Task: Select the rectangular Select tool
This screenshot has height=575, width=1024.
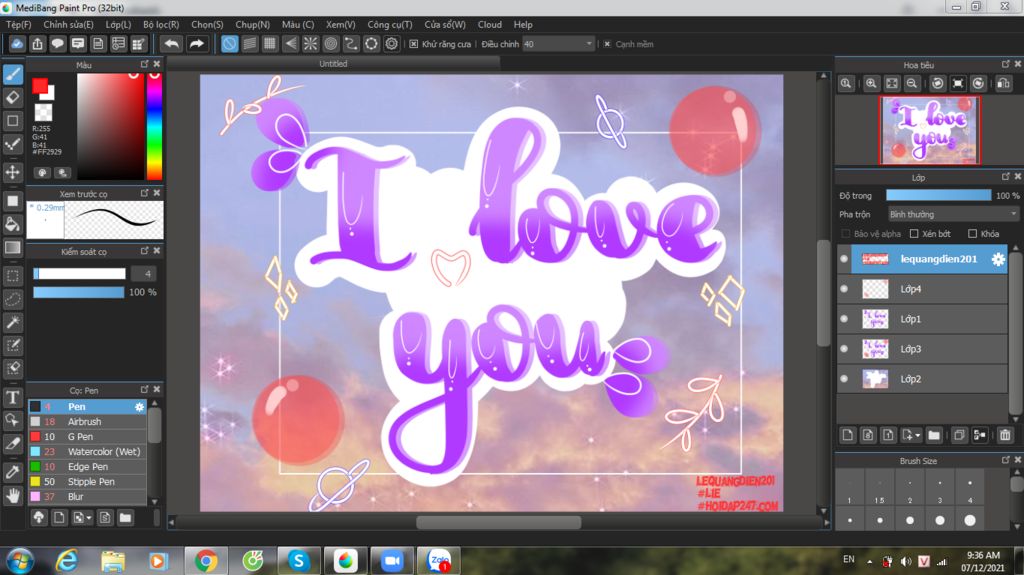Action: (x=13, y=276)
